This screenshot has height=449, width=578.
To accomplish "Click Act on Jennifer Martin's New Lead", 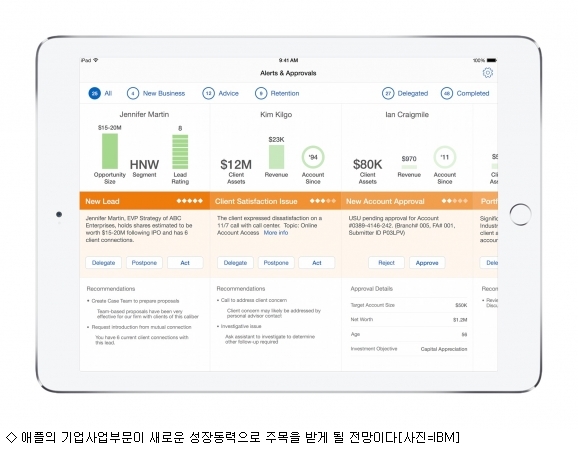I will (x=185, y=262).
